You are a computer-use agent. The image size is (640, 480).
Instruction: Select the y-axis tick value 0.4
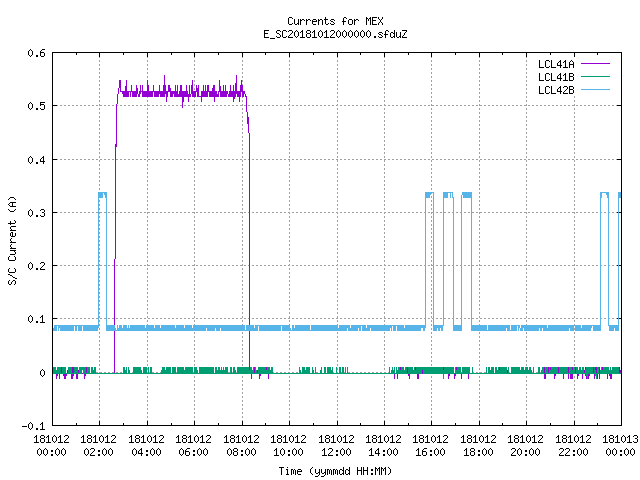pyautogui.click(x=36, y=160)
